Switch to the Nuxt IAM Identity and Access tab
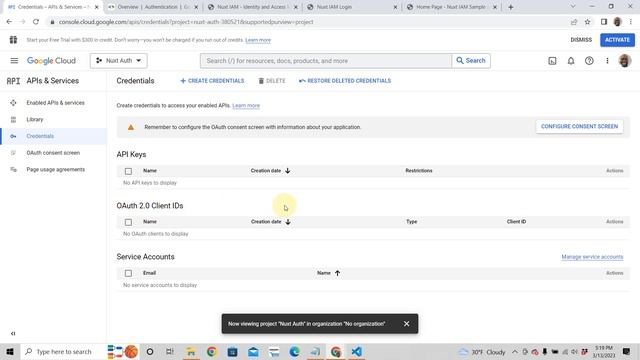640x360 pixels. click(253, 7)
